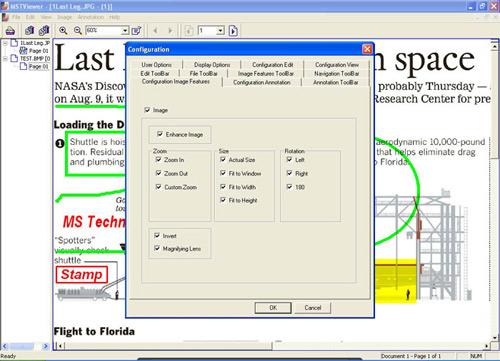The height and width of the screenshot is (361, 500).
Task: Switch to the Display Options tab
Action: coord(212,65)
